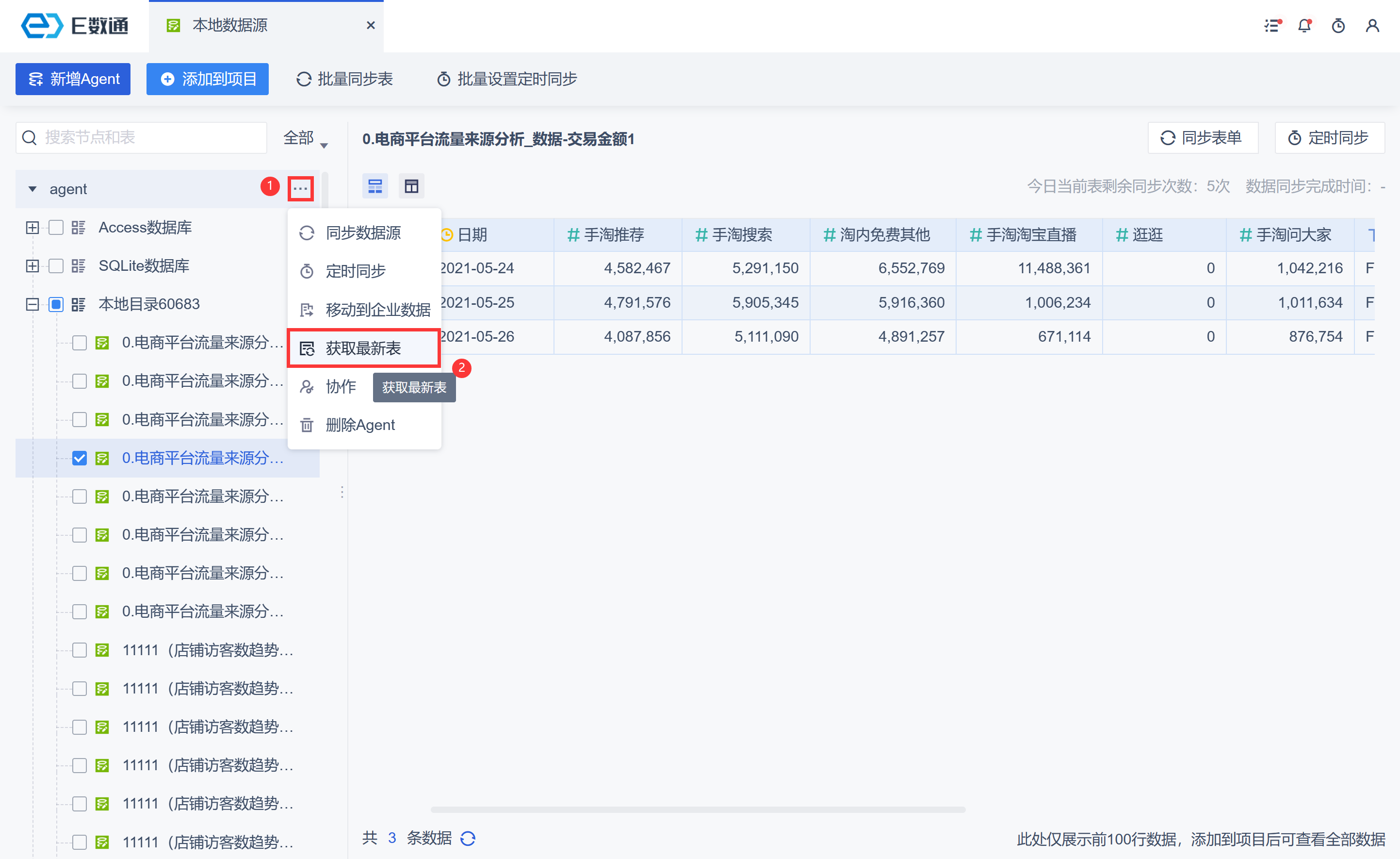Viewport: 1400px width, 859px height.
Task: Click the 新增Agent button
Action: point(73,79)
